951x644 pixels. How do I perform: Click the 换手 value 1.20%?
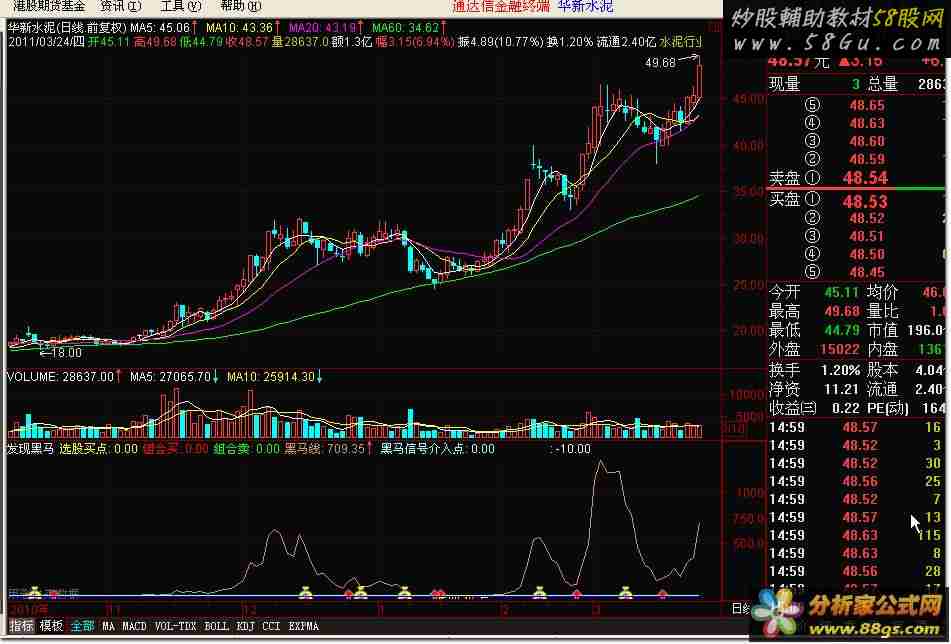[841, 370]
